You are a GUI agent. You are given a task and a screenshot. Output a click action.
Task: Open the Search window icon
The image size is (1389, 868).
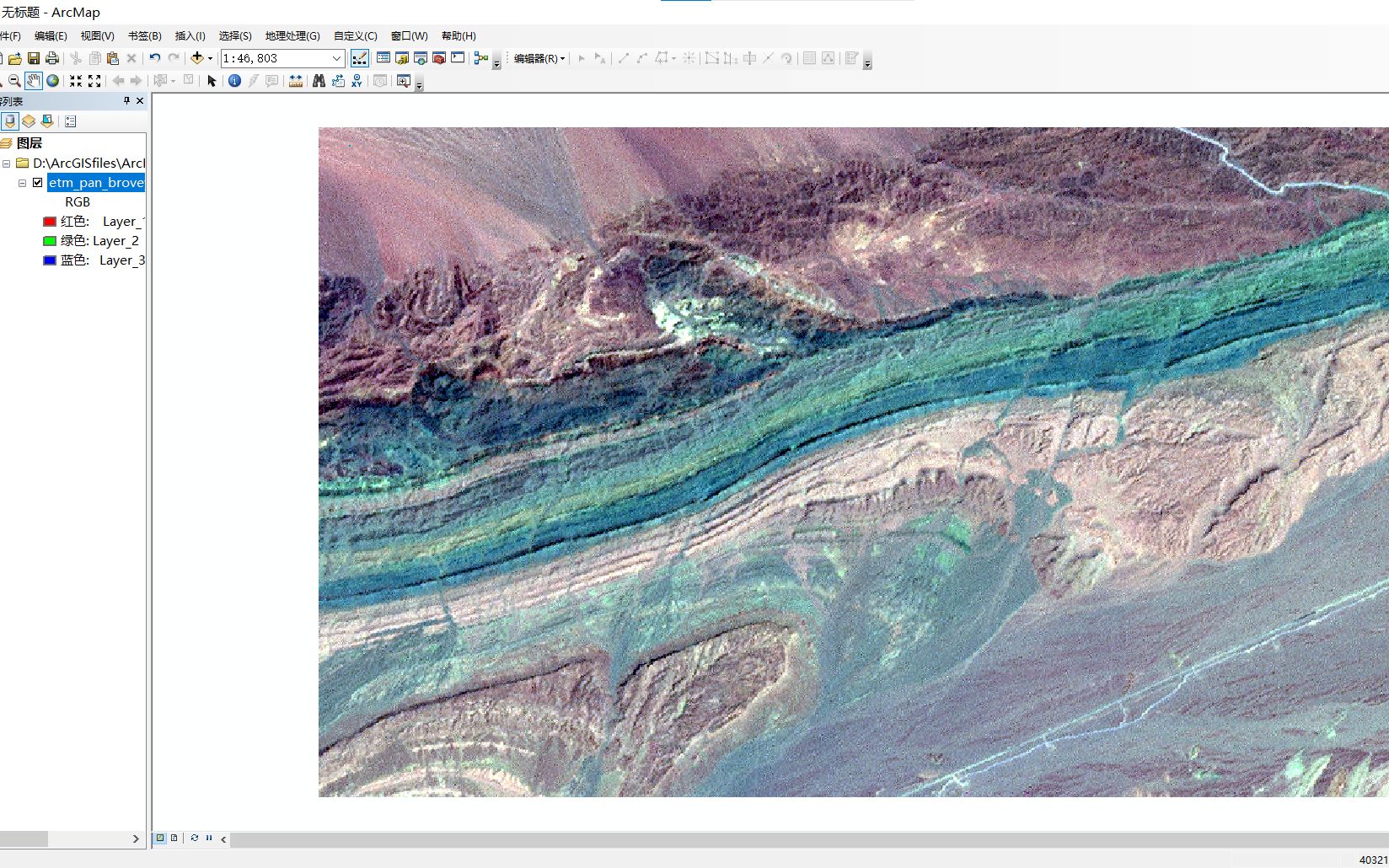[421, 58]
